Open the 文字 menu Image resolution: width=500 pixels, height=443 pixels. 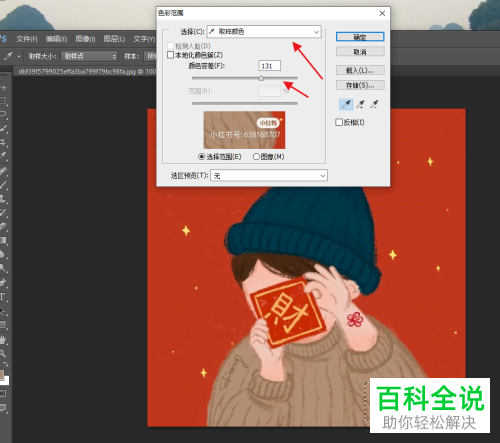[144, 39]
